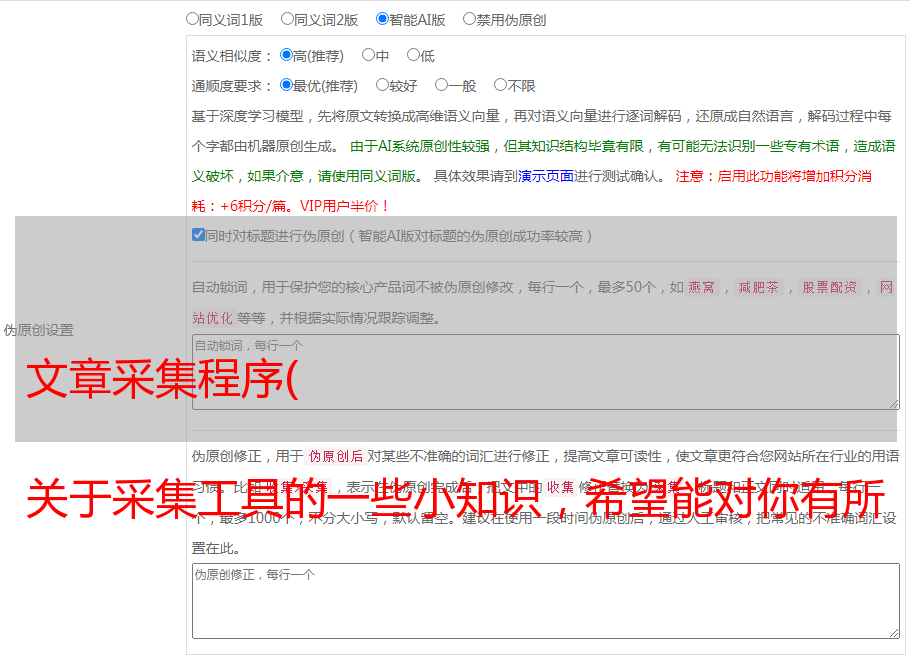
Task: Click the 燕窝 example keyword
Action: coord(701,287)
